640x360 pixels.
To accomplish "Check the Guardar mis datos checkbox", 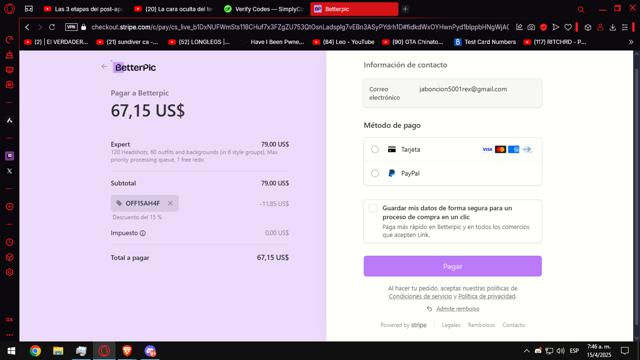I will click(x=373, y=208).
